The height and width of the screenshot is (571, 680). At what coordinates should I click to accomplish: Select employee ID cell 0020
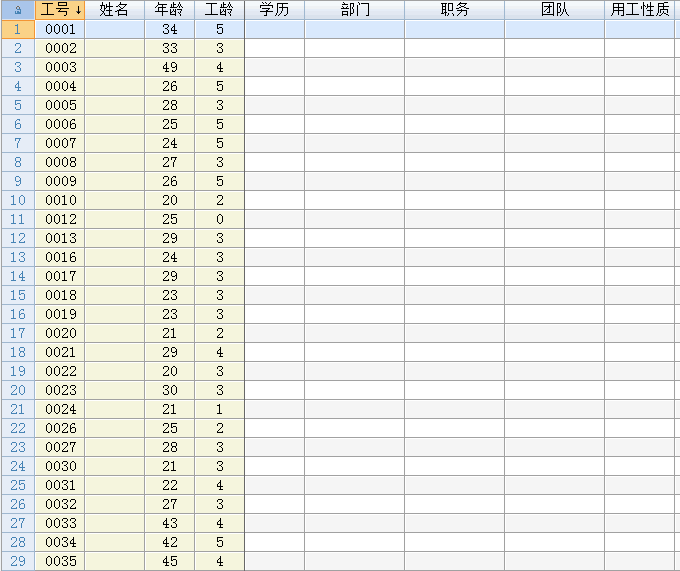(x=60, y=333)
